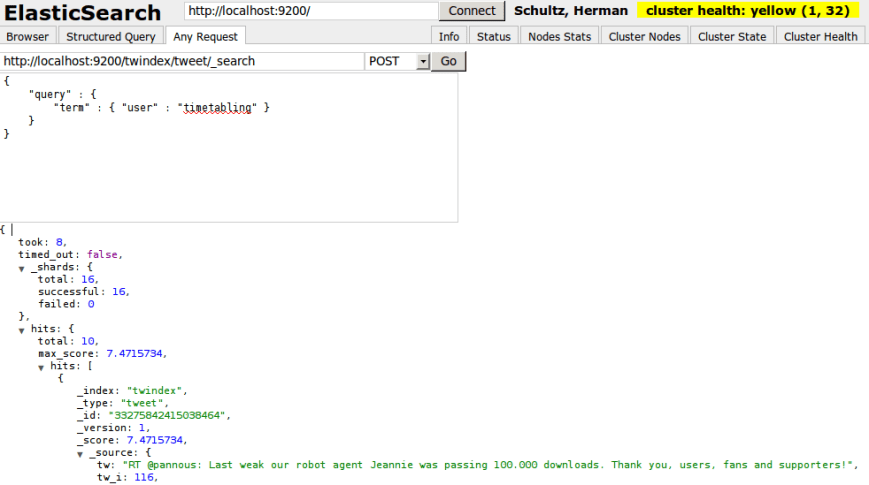Collapse the _shards node

tap(22, 268)
